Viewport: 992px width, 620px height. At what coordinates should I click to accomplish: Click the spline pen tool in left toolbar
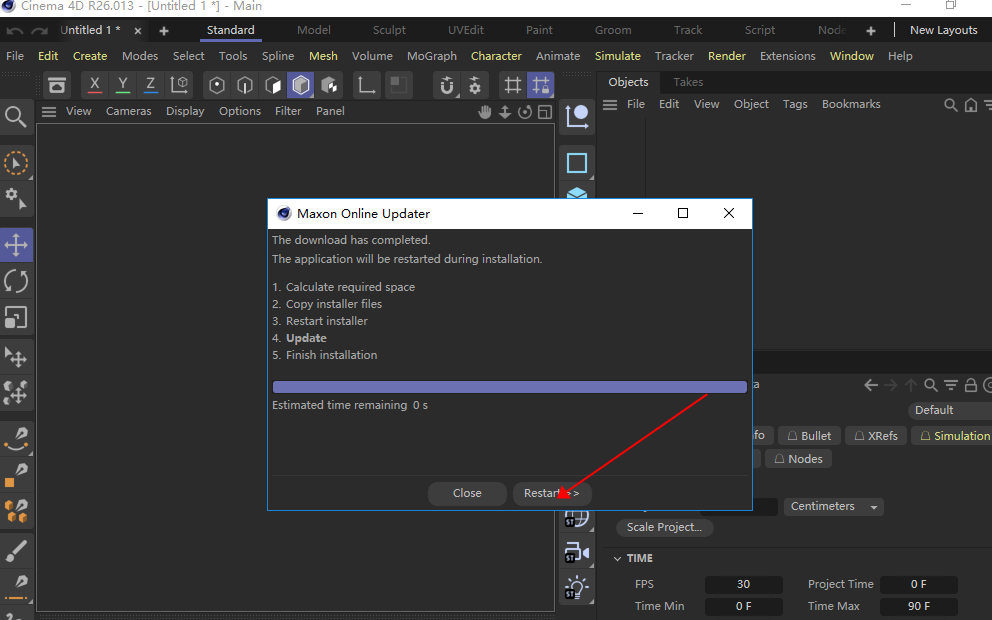(x=16, y=438)
